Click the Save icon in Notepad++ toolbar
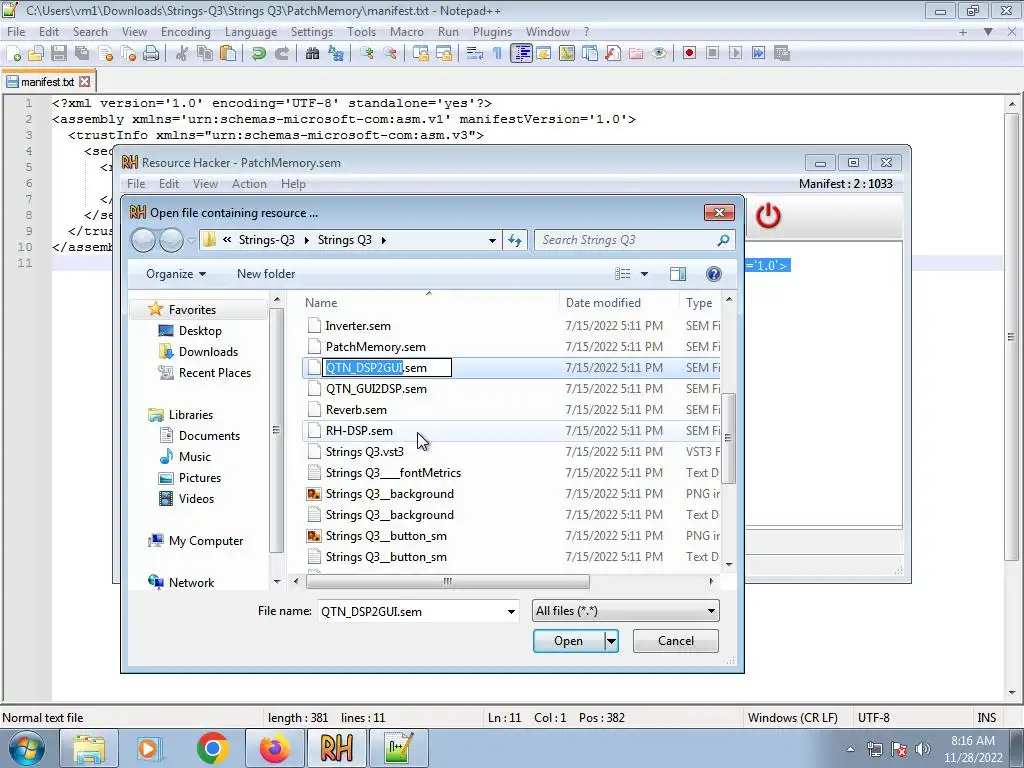The image size is (1024, 768). 58,54
